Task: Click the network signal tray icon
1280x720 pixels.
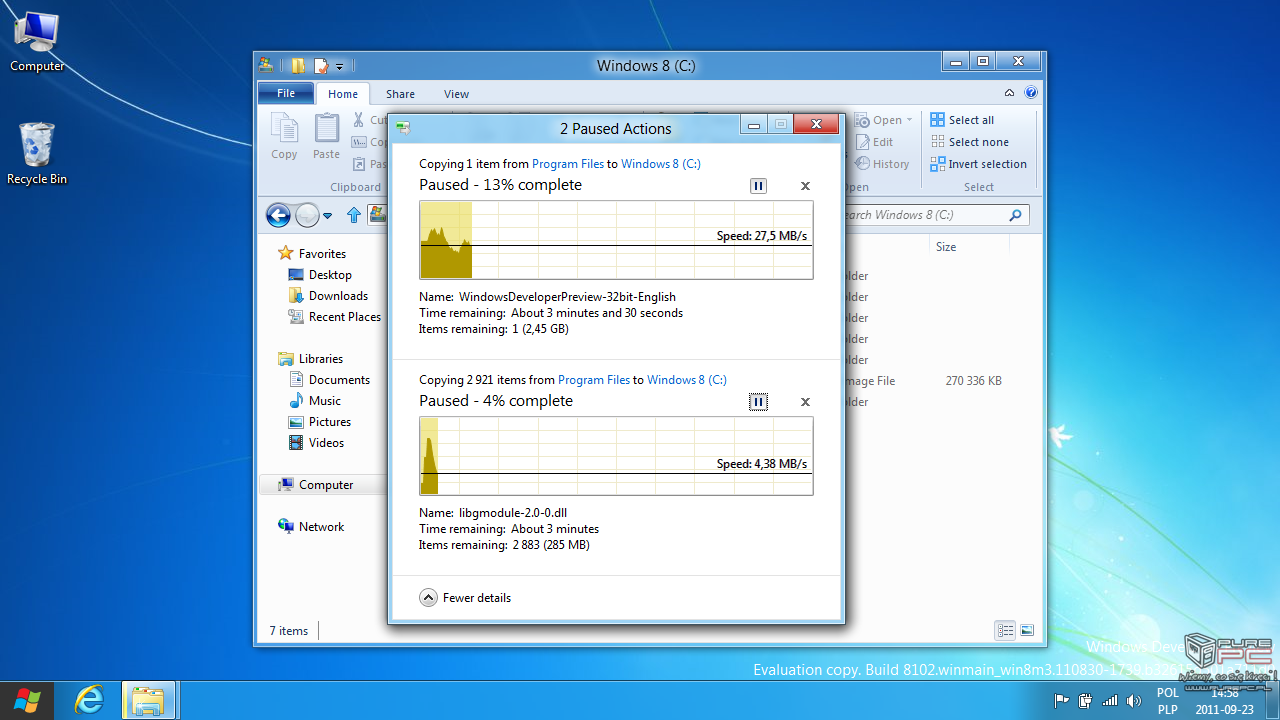Action: coord(1110,701)
